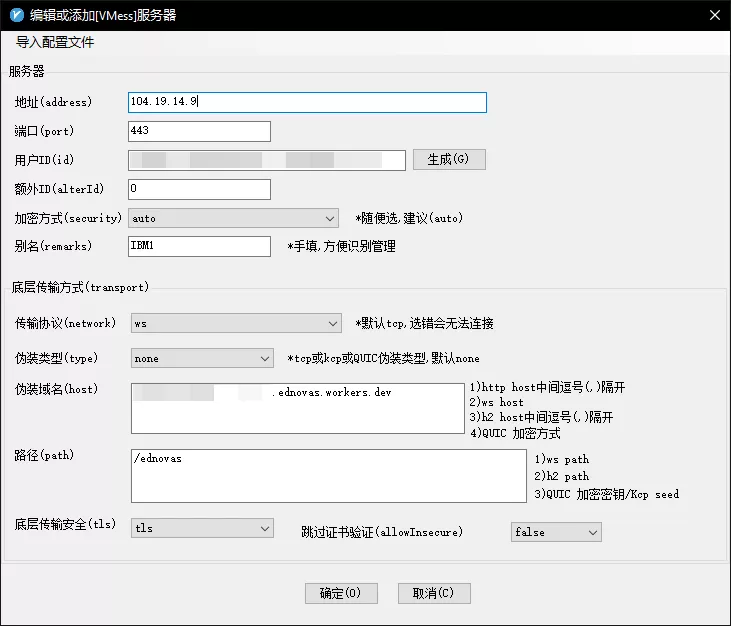Open the allowInsecure dropdown showing false

click(556, 532)
